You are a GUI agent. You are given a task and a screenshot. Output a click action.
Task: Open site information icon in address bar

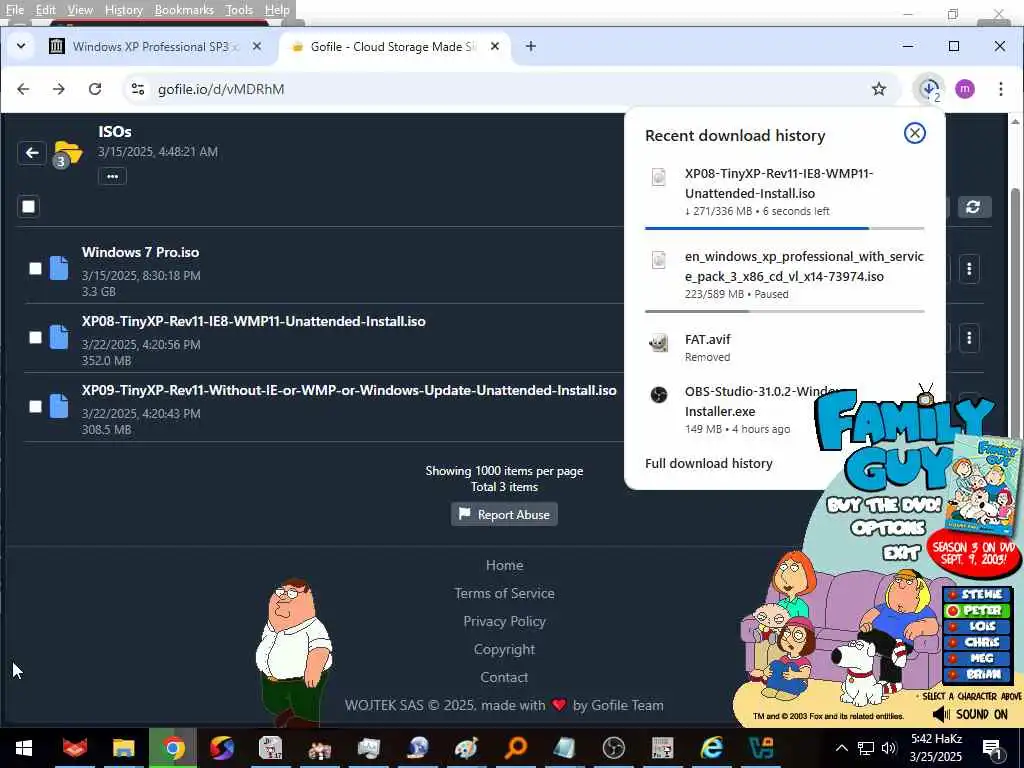[138, 89]
